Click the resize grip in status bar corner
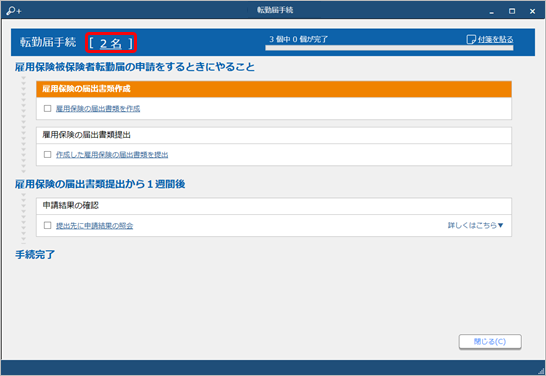This screenshot has width=546, height=376. point(541,371)
